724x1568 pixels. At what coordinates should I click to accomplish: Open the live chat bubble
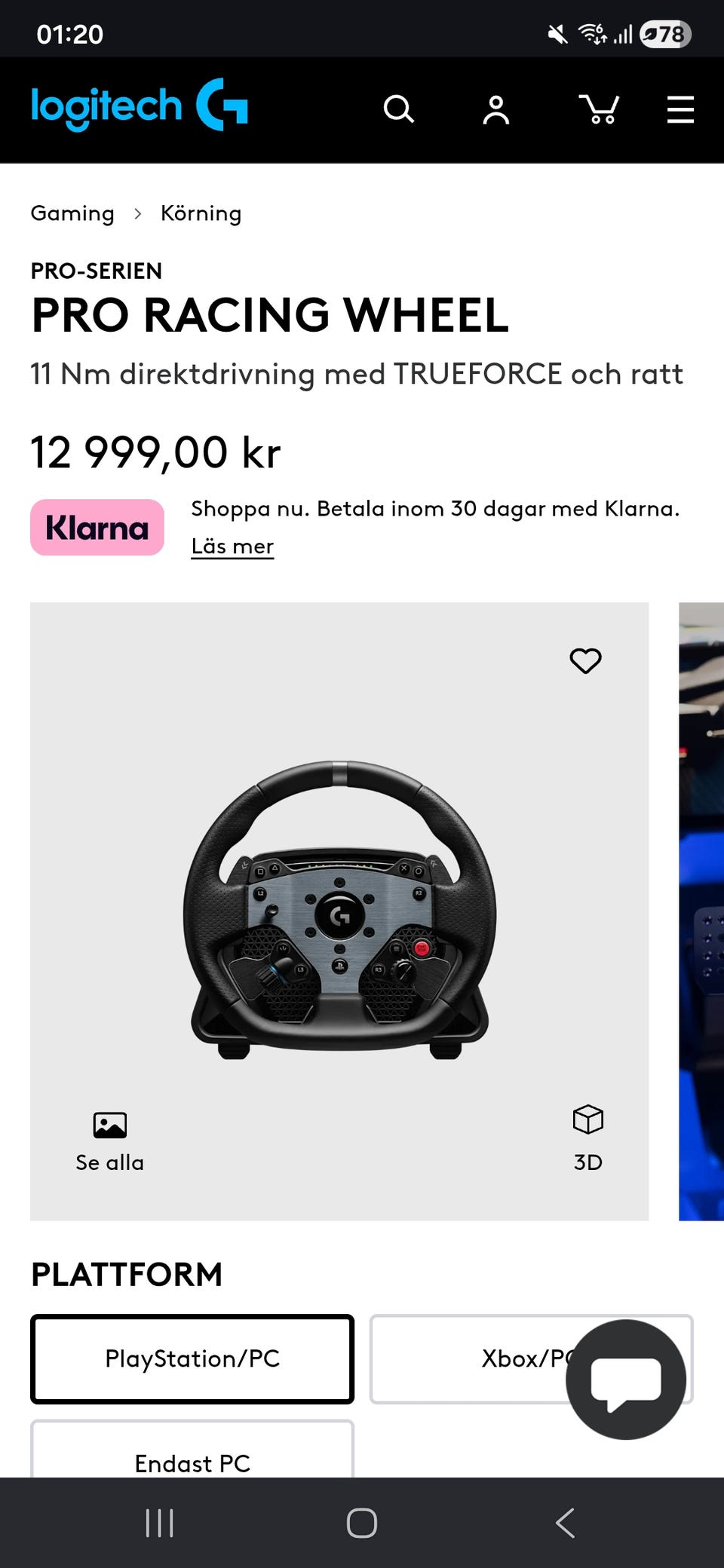(626, 1380)
